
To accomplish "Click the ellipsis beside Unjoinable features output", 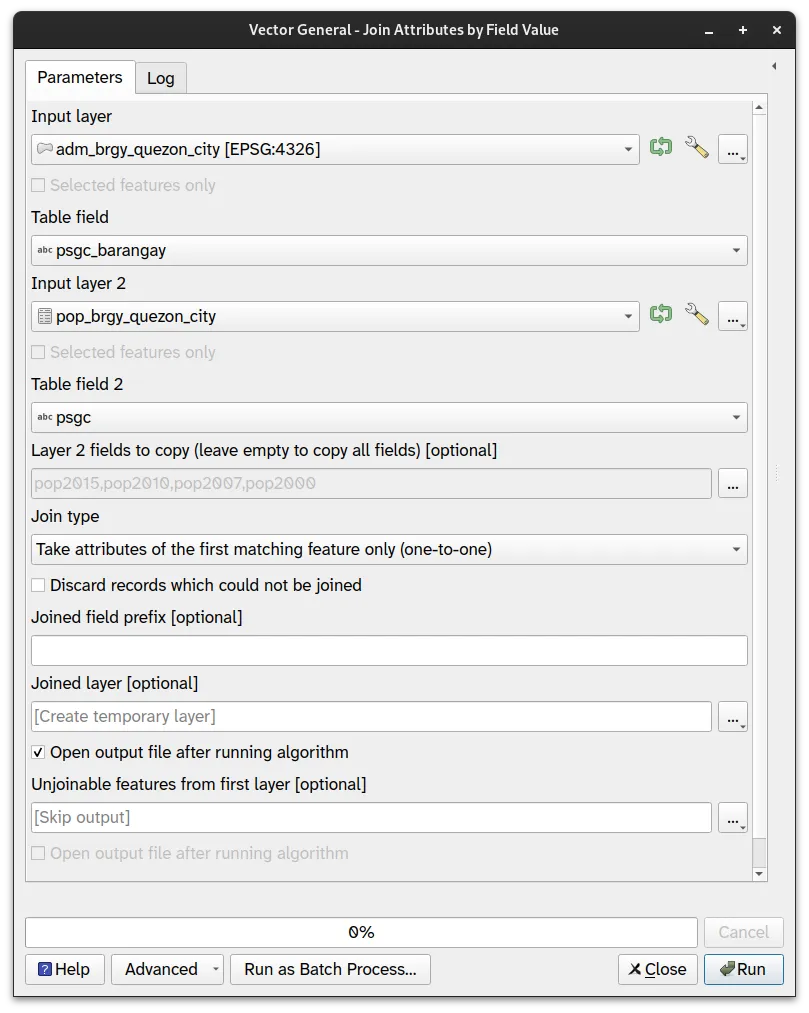I will point(732,817).
